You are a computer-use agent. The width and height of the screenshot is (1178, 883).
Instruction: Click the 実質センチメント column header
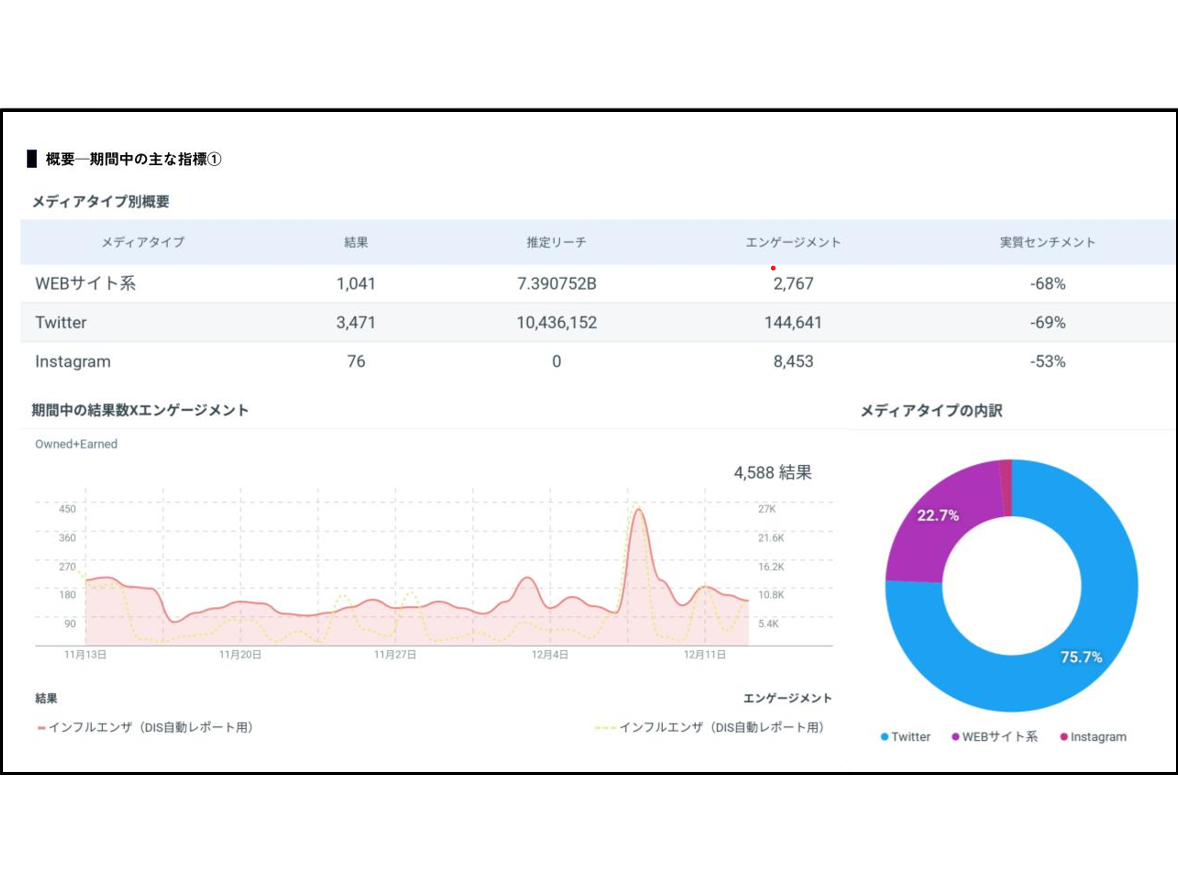point(1047,243)
